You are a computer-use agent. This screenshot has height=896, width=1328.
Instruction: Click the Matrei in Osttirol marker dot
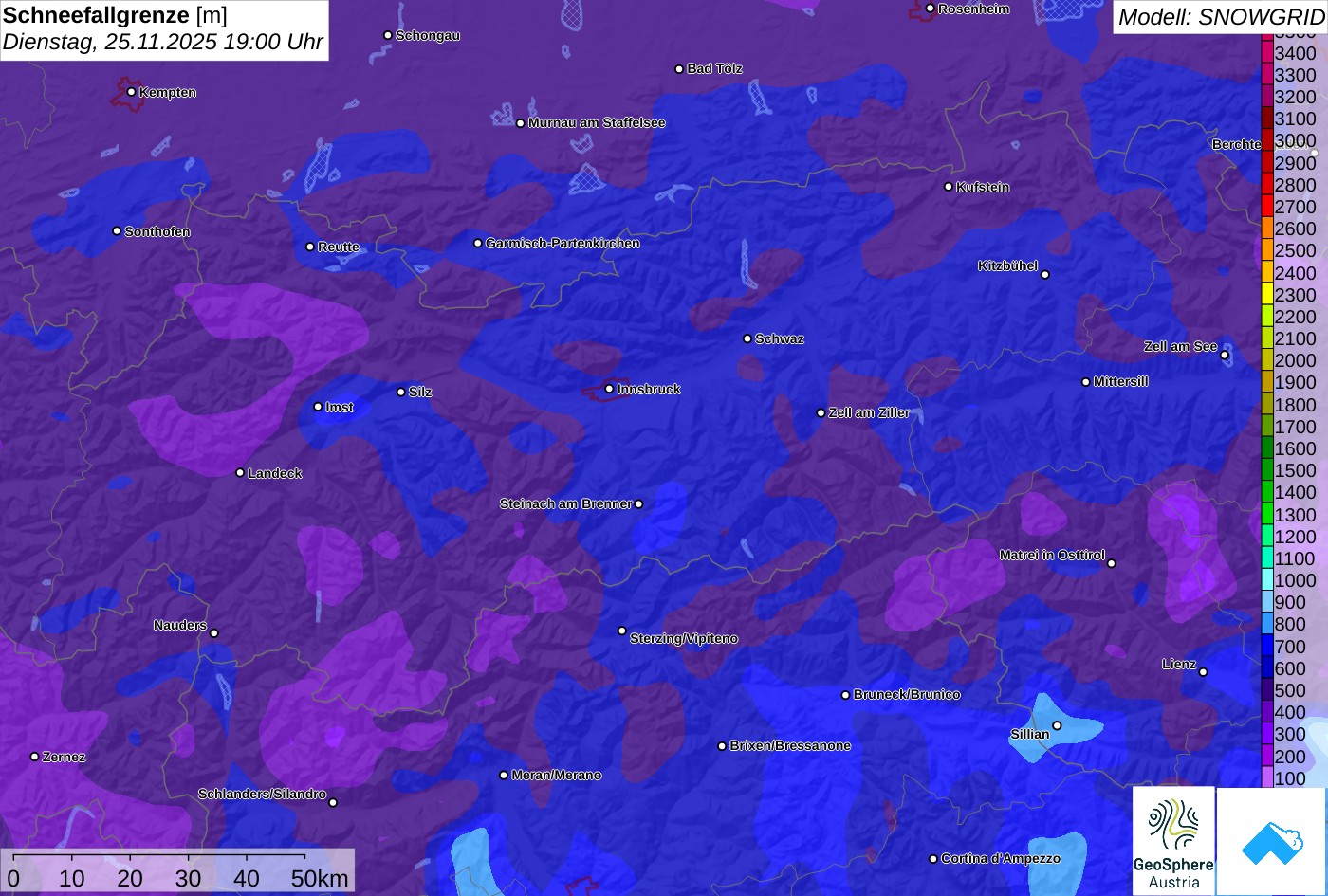1112,563
